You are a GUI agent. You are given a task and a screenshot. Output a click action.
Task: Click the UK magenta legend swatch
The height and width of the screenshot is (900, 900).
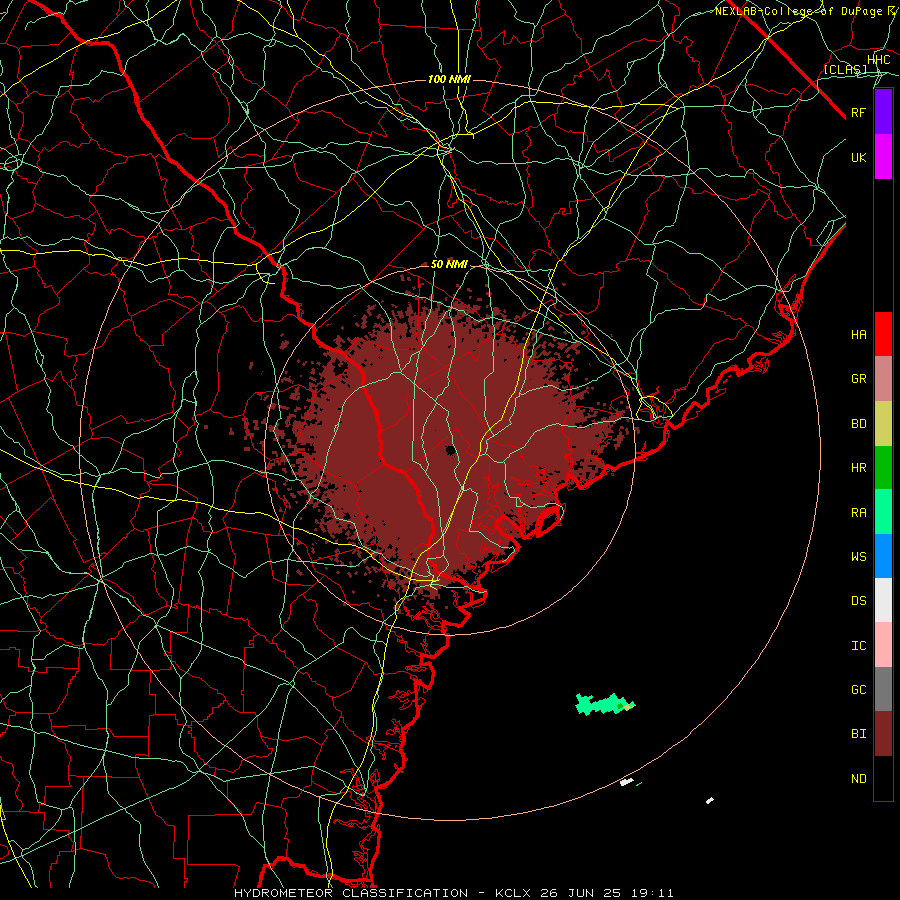[883, 157]
